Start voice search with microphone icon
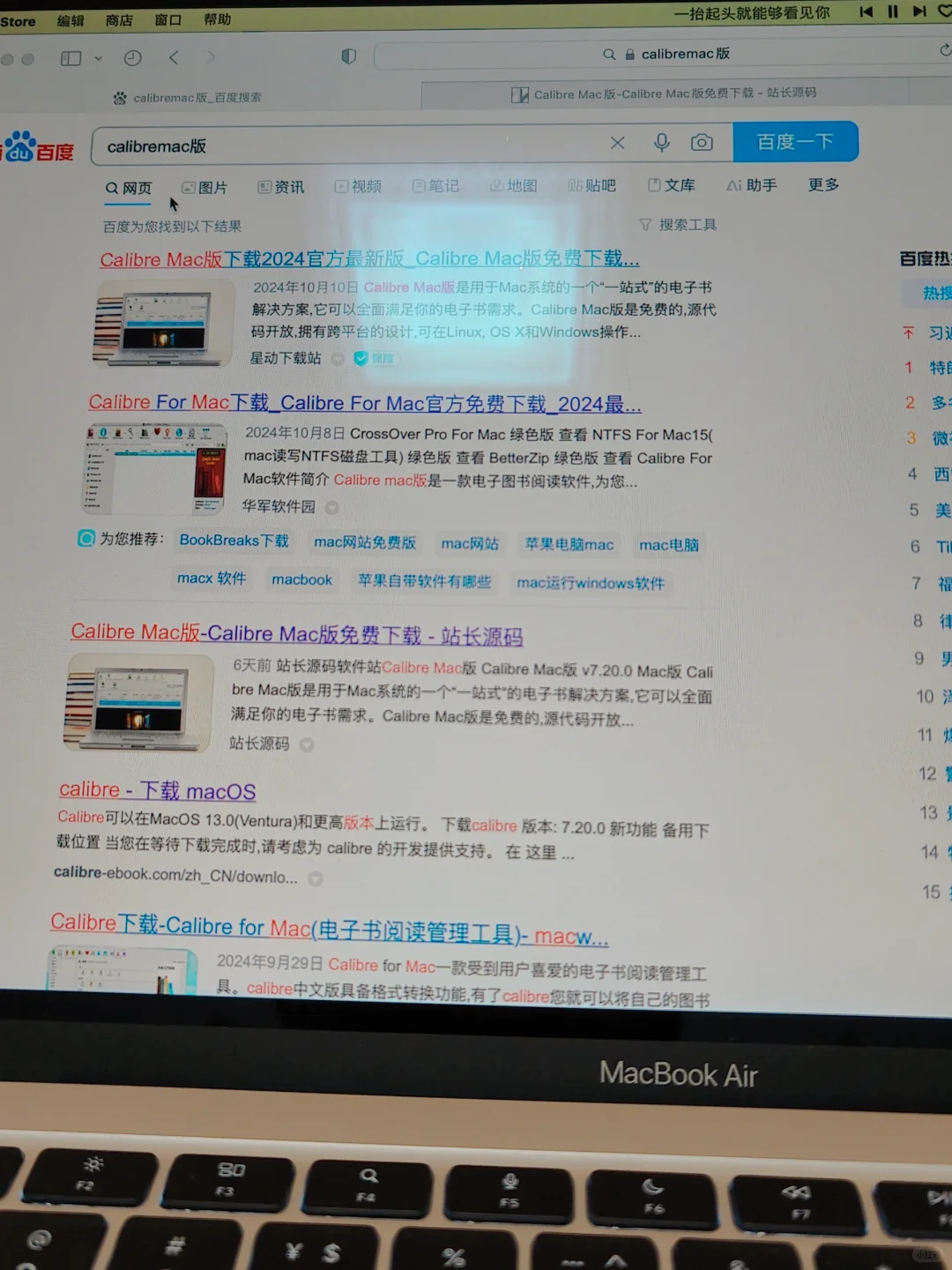The image size is (952, 1270). pyautogui.click(x=662, y=143)
